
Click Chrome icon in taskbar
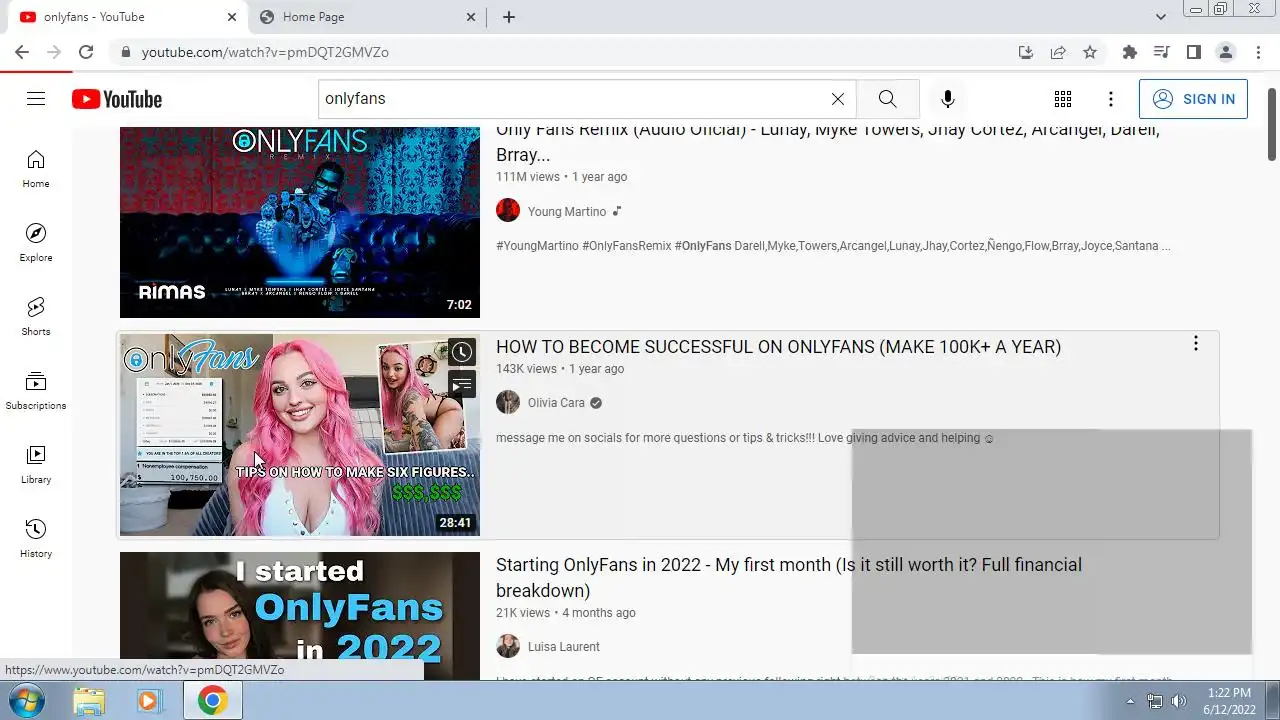pos(212,701)
